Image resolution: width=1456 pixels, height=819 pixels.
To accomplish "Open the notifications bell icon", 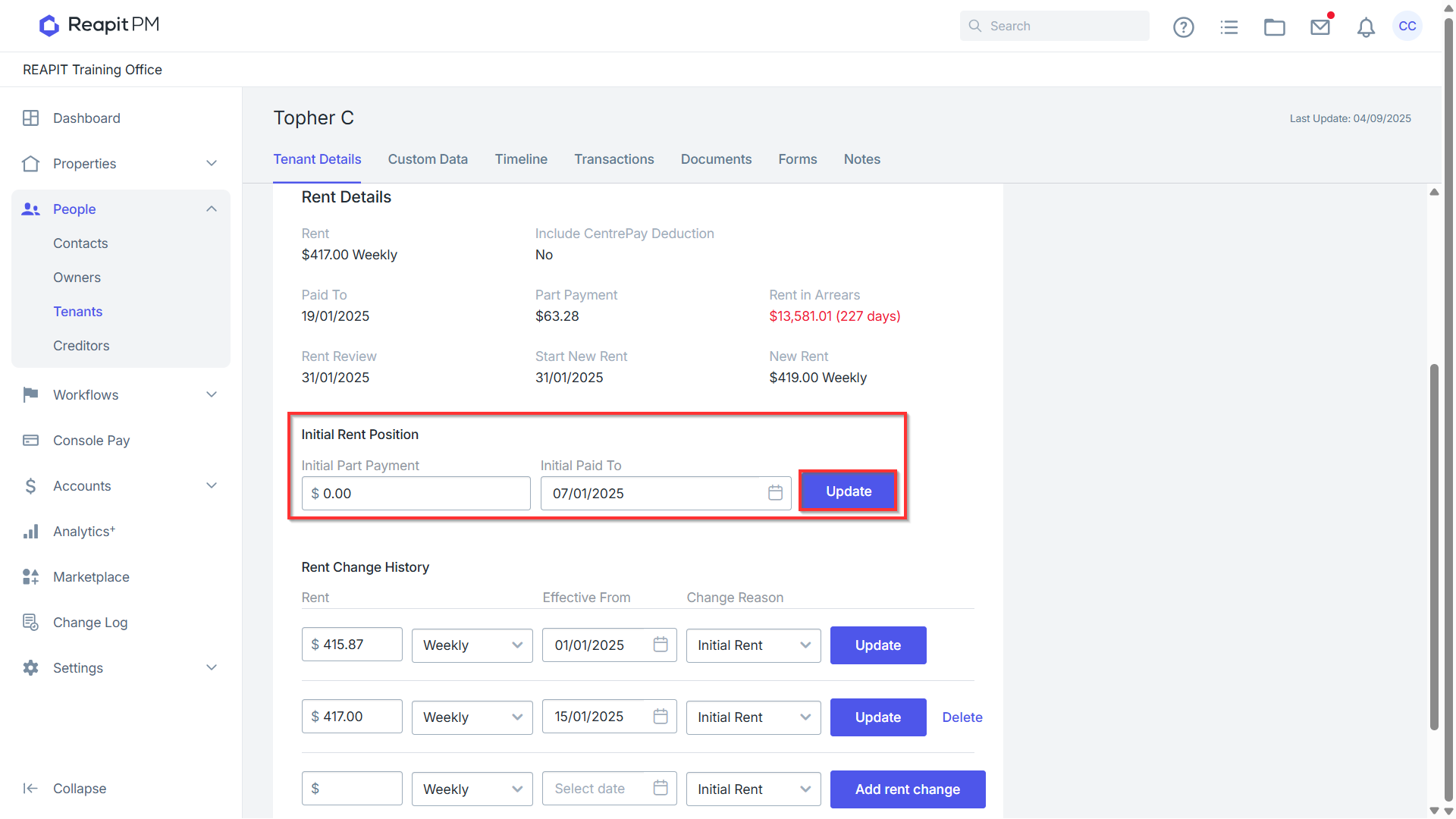I will (1366, 27).
